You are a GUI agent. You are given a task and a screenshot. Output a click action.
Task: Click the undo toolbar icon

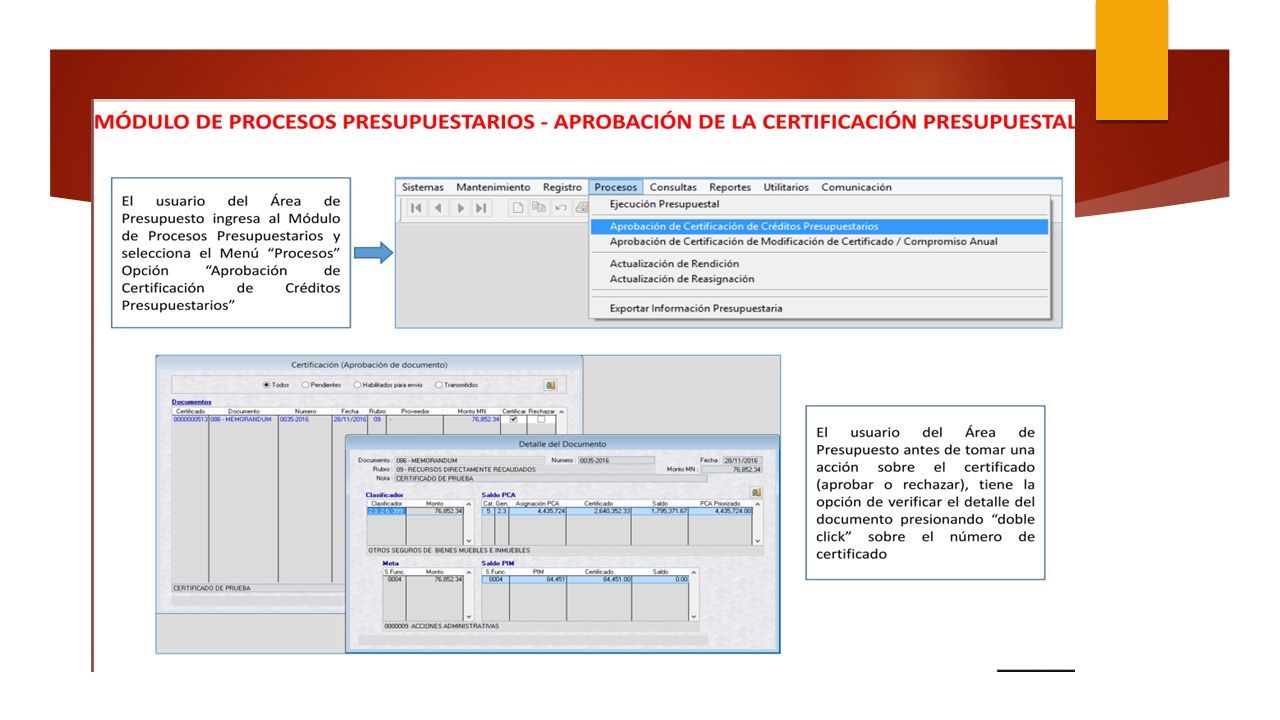tap(561, 208)
